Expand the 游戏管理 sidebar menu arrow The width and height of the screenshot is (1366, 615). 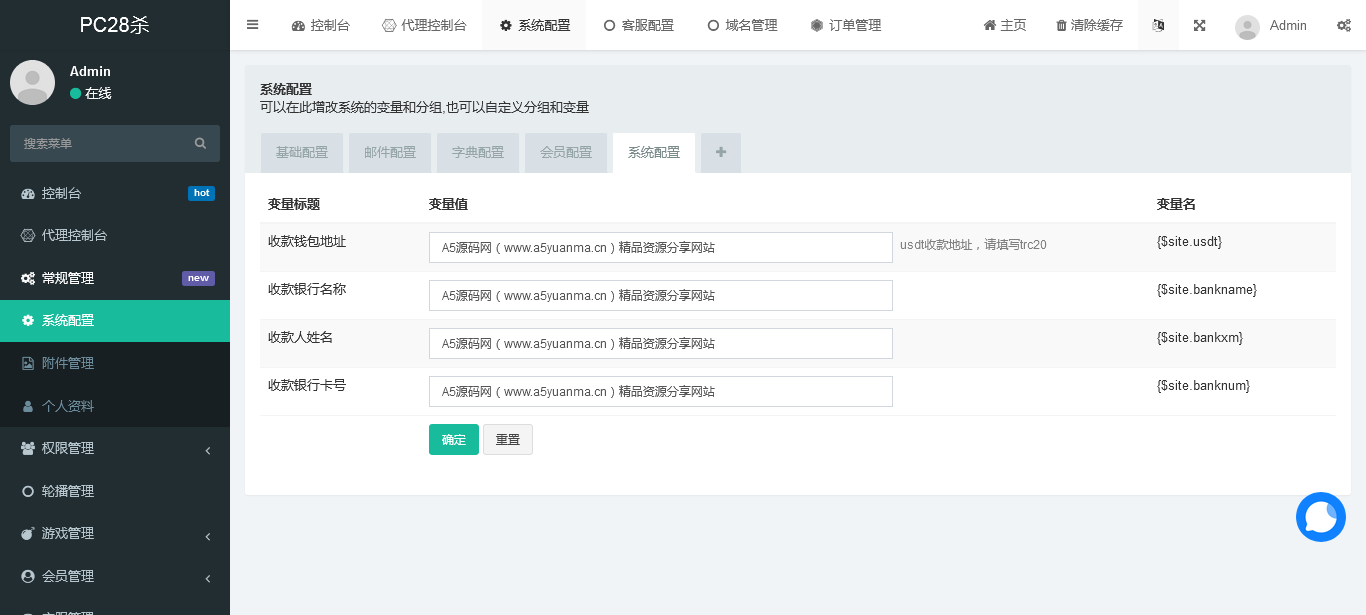[x=208, y=536]
